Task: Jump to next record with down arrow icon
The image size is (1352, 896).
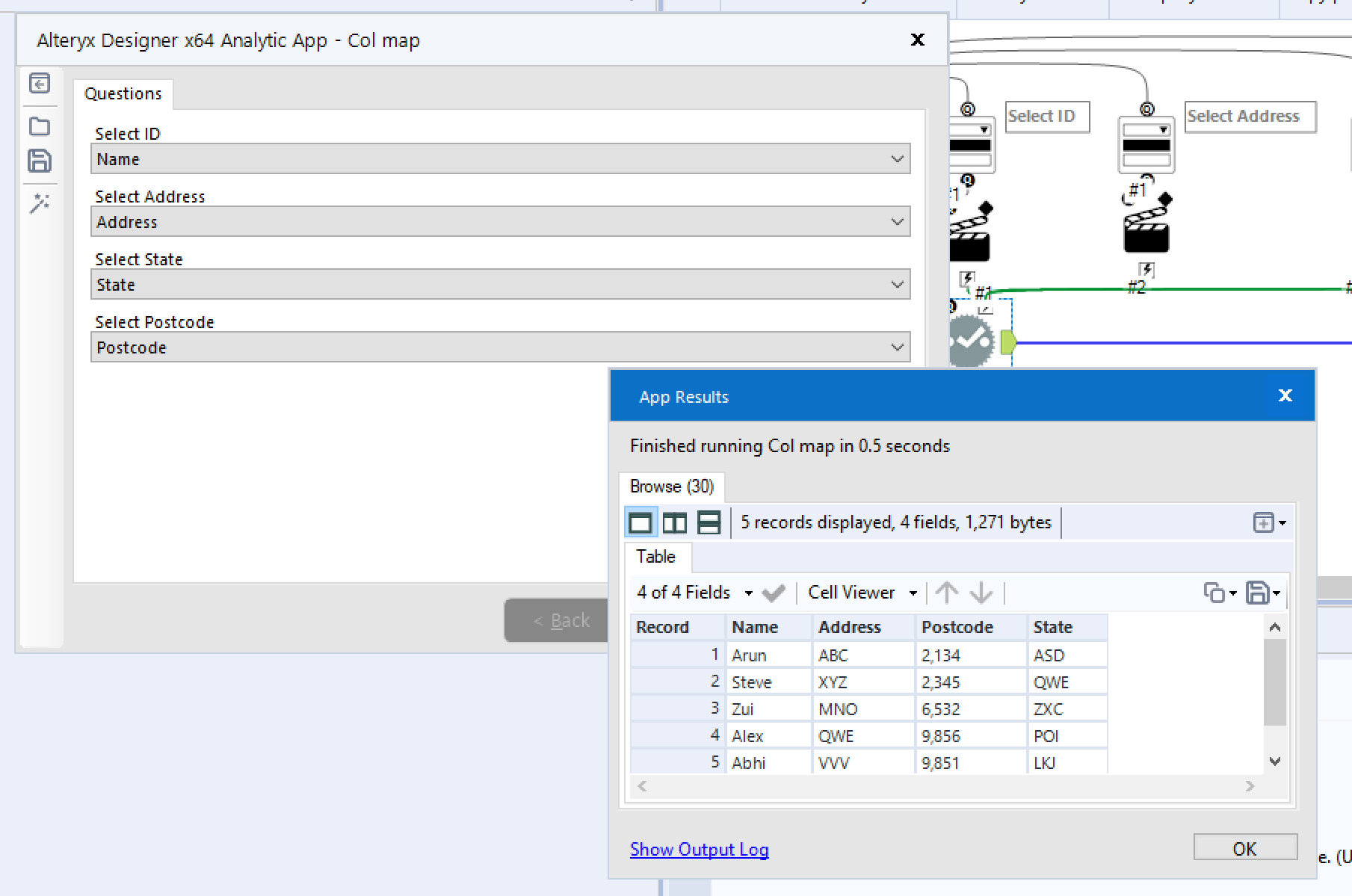Action: click(x=981, y=592)
